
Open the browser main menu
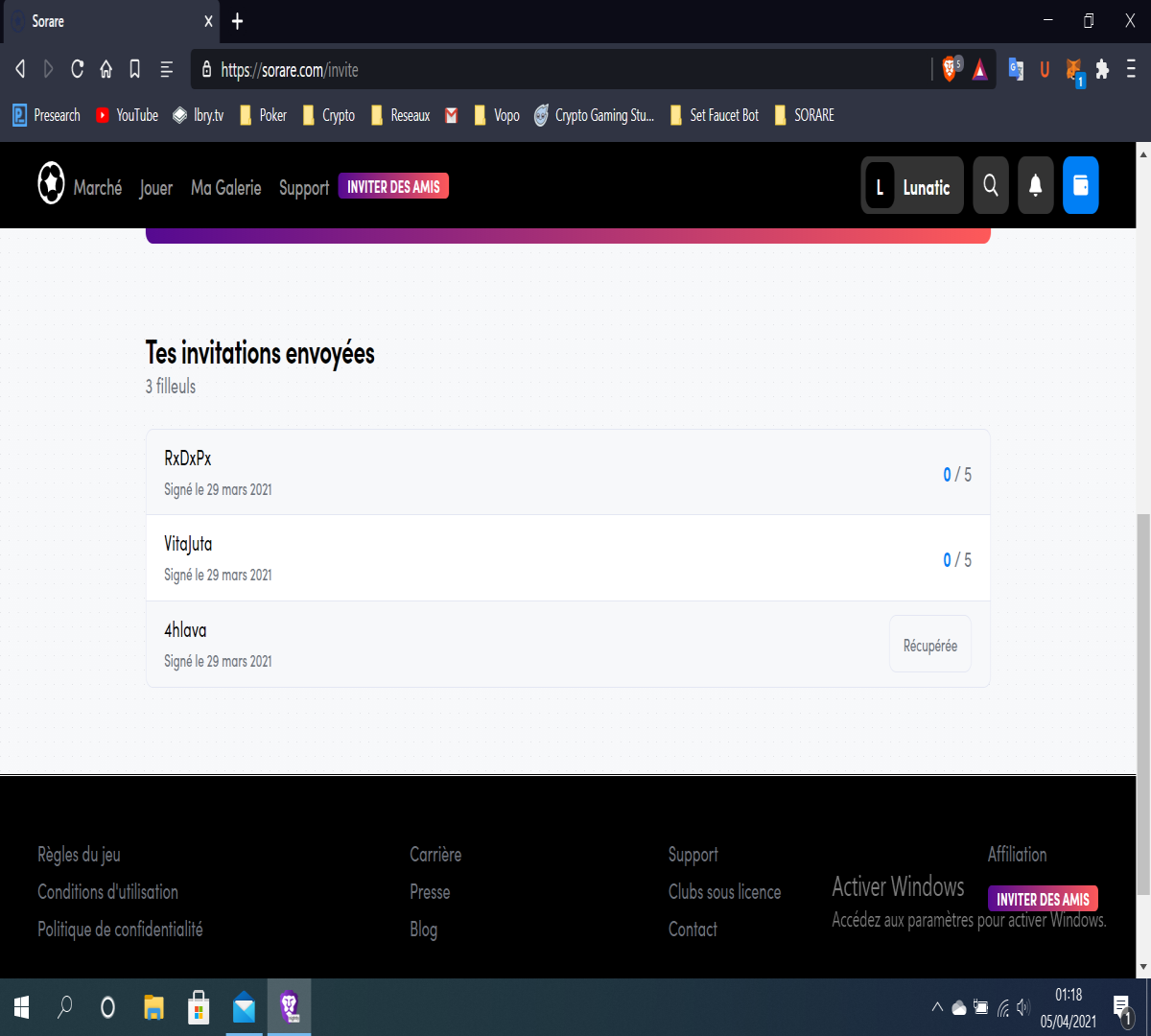click(x=1132, y=69)
